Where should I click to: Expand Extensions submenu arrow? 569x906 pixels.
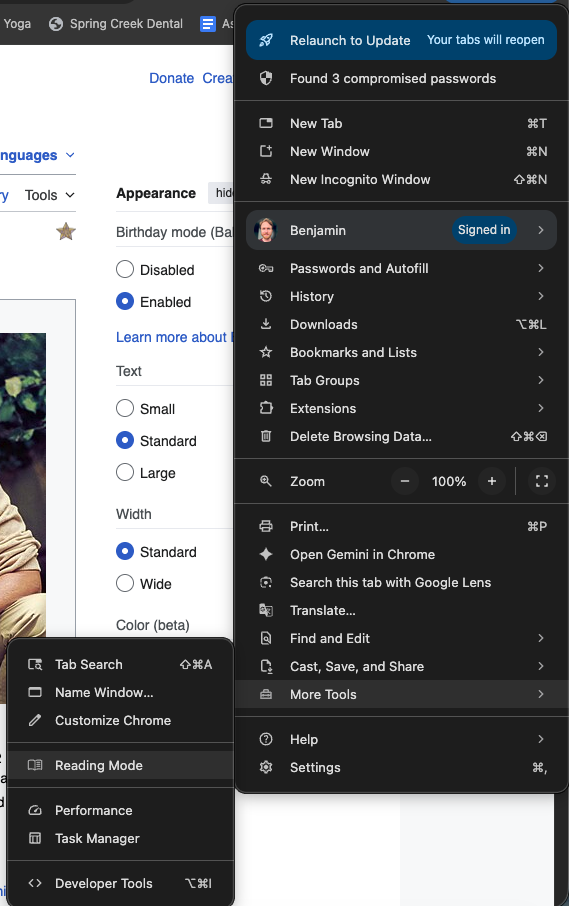tap(541, 409)
